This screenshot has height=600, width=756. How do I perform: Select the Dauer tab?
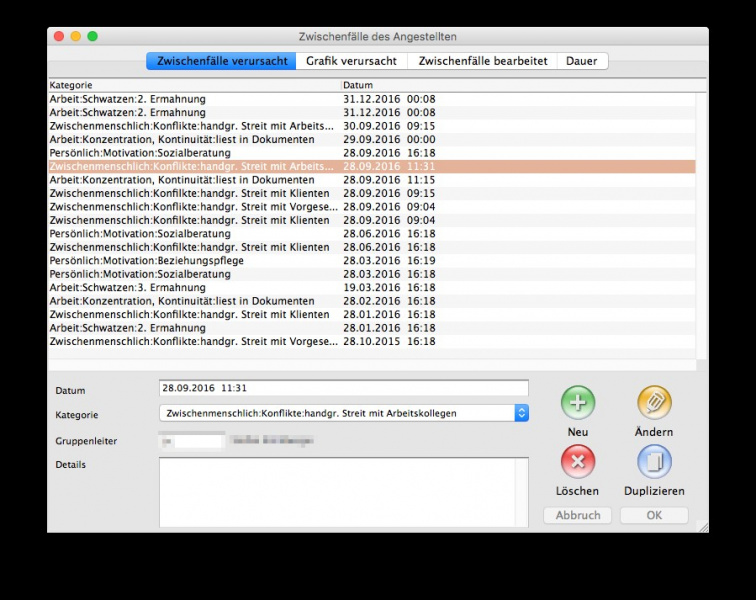pos(581,61)
